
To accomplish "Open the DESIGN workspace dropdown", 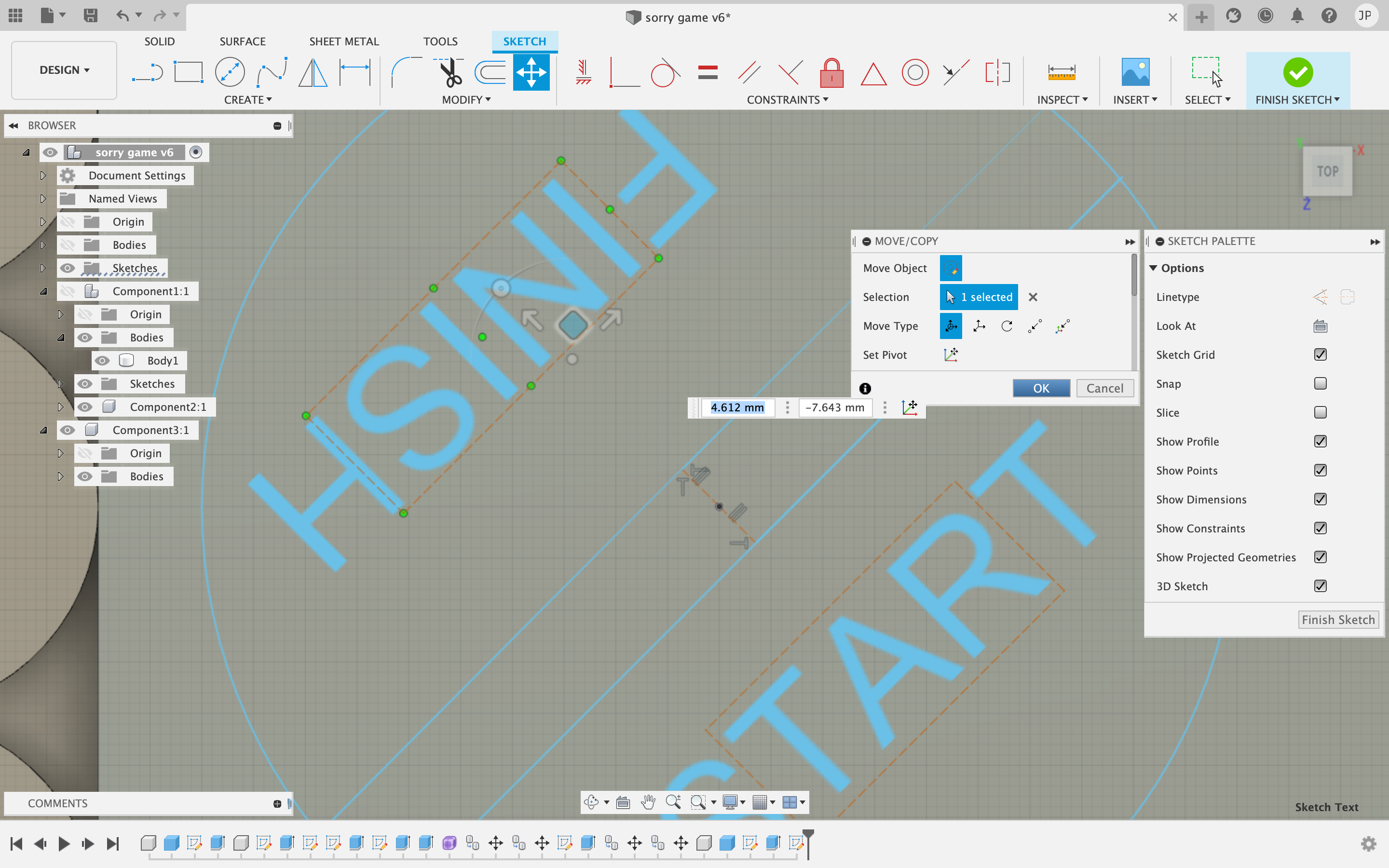I will click(64, 70).
